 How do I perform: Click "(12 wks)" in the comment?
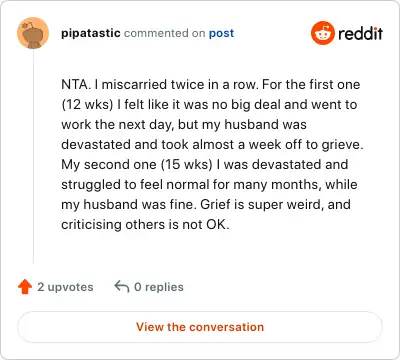(x=88, y=105)
